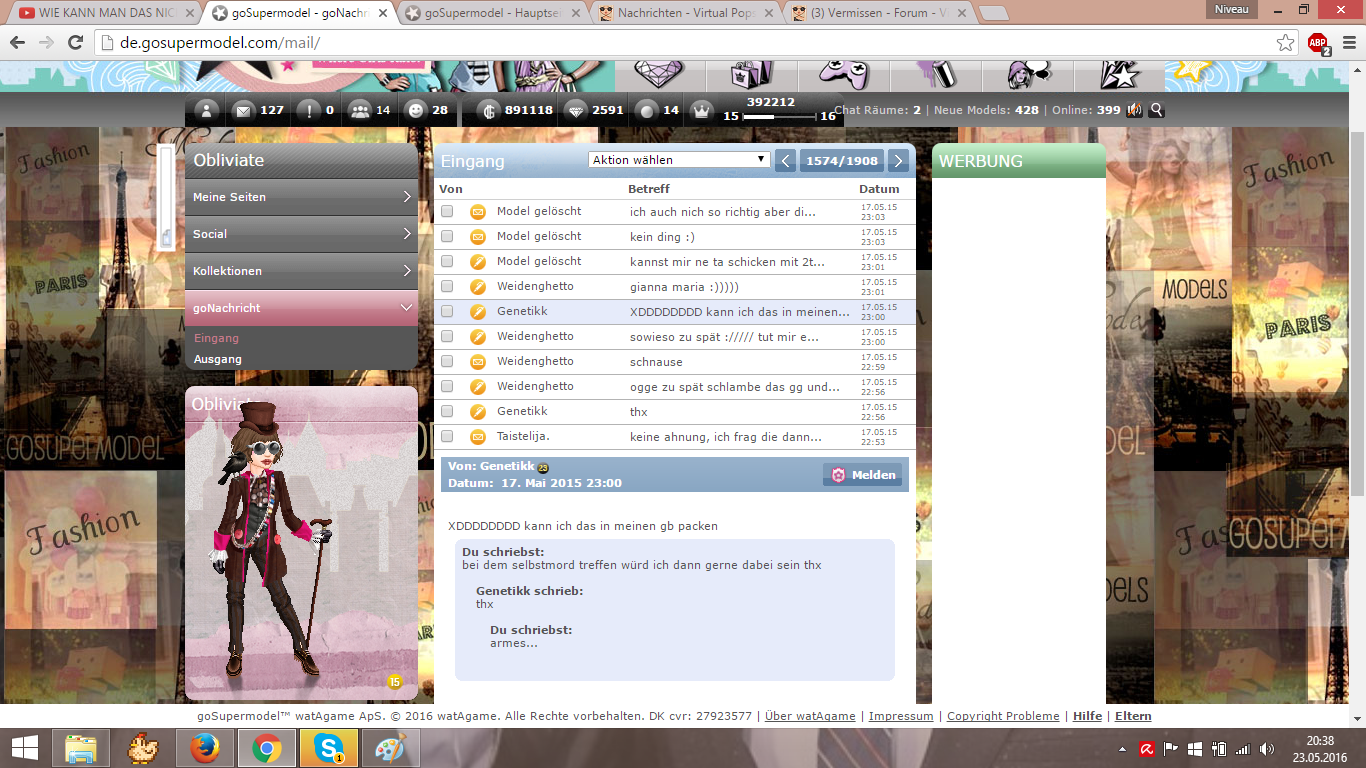Expand the 'Meine Seiten' sidebar section
The height and width of the screenshot is (768, 1366).
pos(301,197)
